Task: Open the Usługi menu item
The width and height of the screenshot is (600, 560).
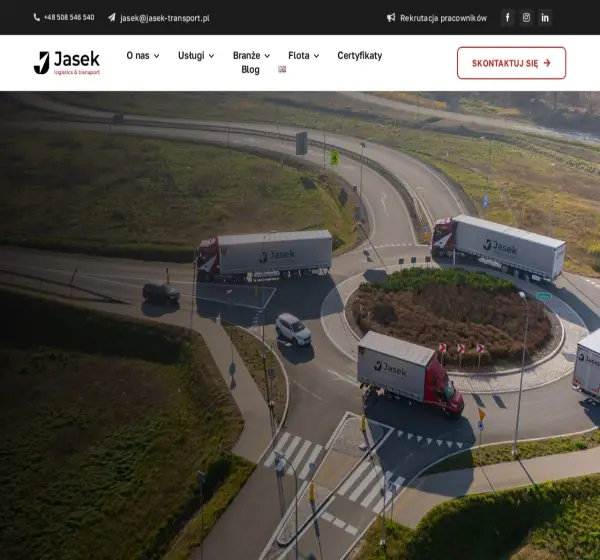Action: 191,56
